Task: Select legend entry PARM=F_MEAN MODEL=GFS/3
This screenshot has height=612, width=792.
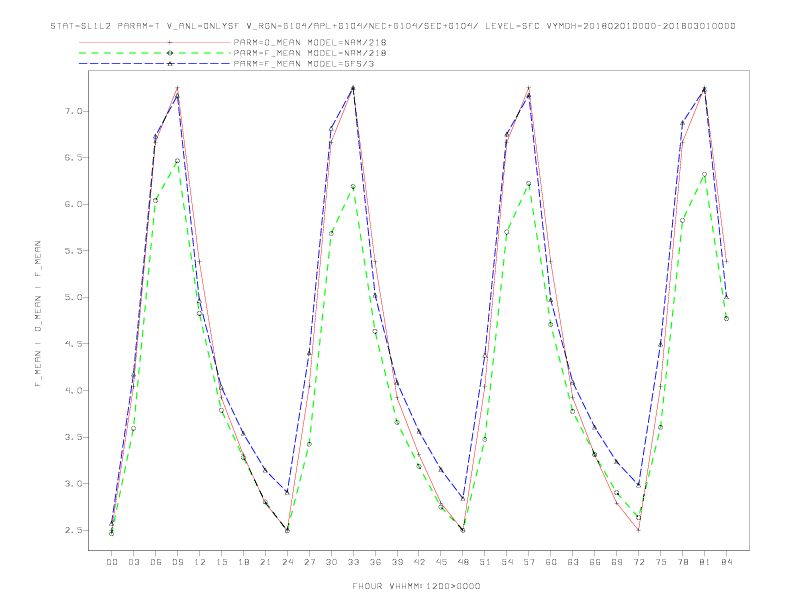Action: [x=304, y=64]
